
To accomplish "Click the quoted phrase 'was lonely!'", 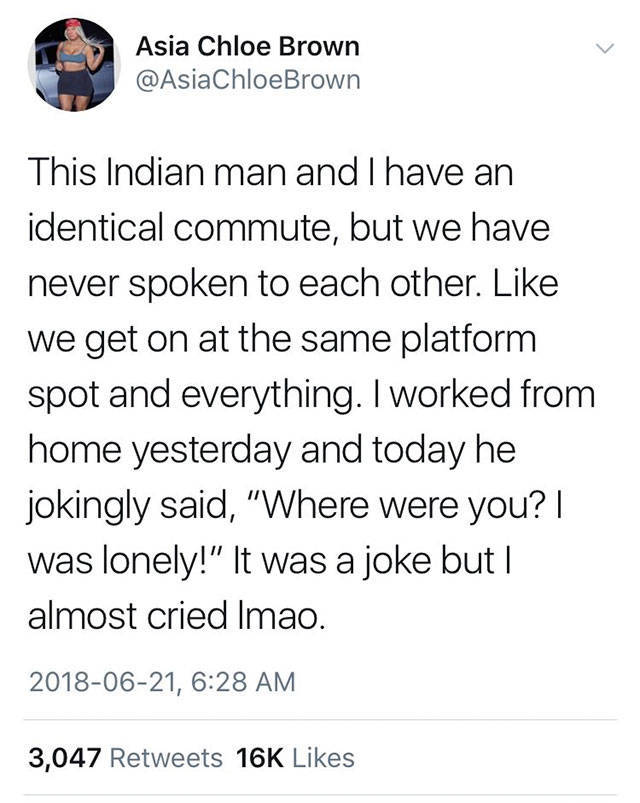I will (121, 560).
